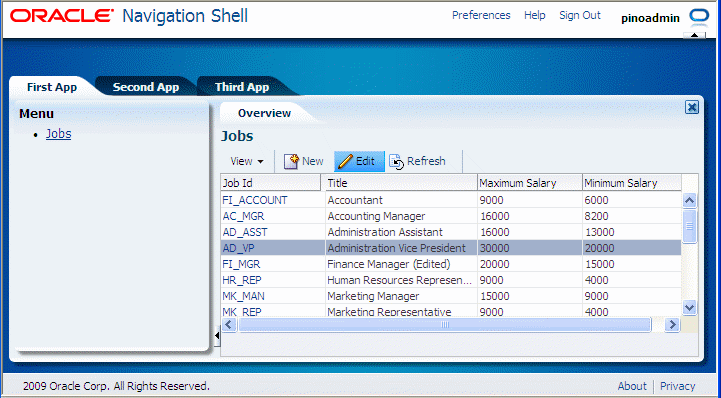Image resolution: width=721 pixels, height=398 pixels.
Task: Open the Jobs link in Menu
Action: [x=58, y=134]
